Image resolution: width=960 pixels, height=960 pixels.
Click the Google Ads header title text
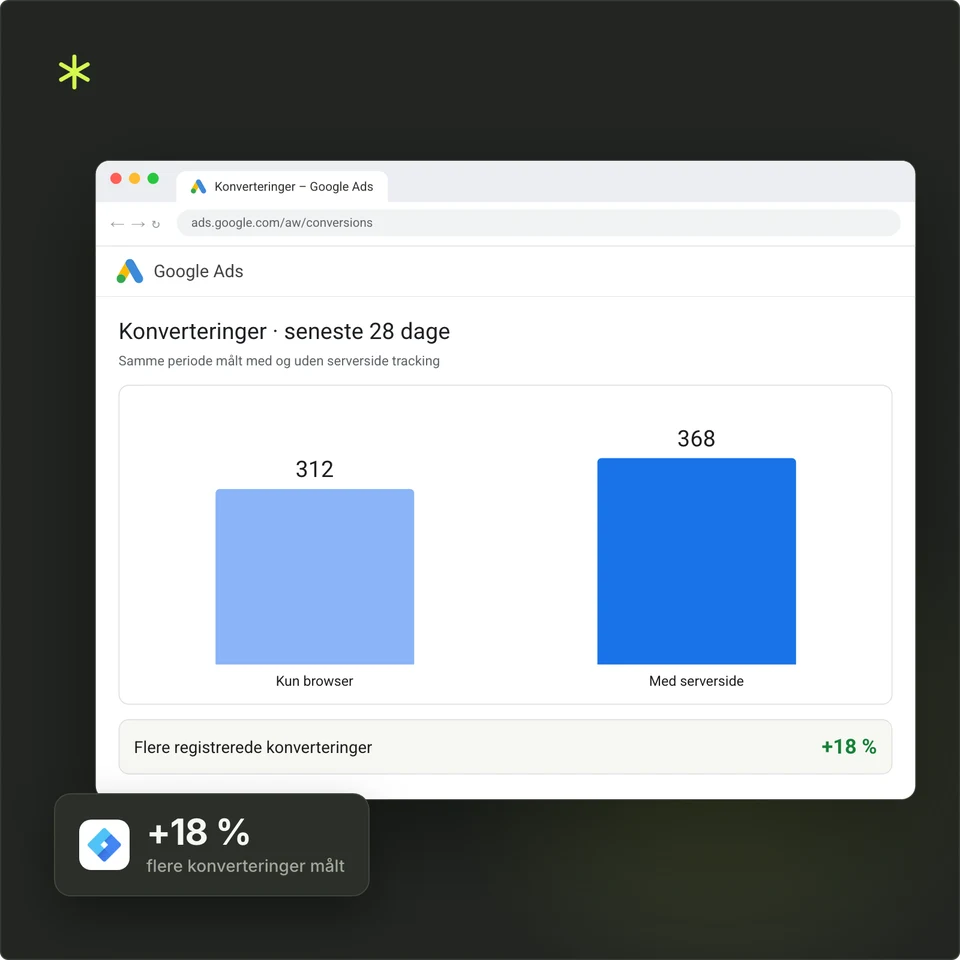pos(198,271)
